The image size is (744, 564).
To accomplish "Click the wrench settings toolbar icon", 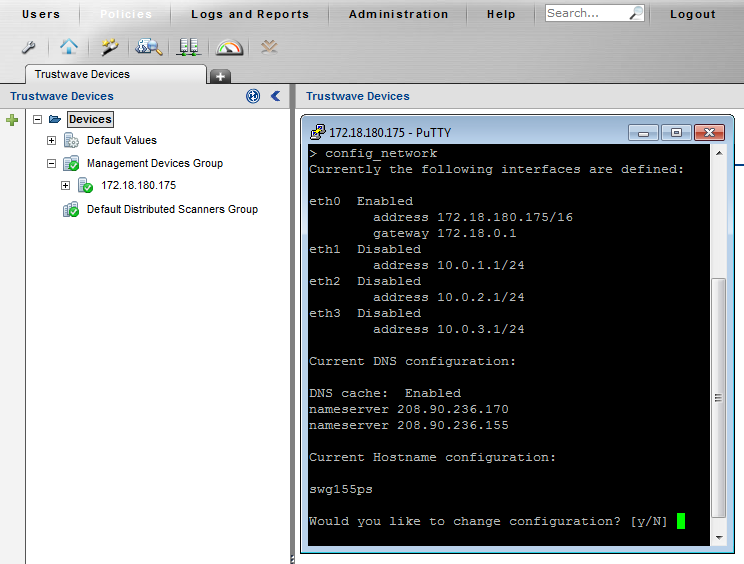I will coord(28,47).
